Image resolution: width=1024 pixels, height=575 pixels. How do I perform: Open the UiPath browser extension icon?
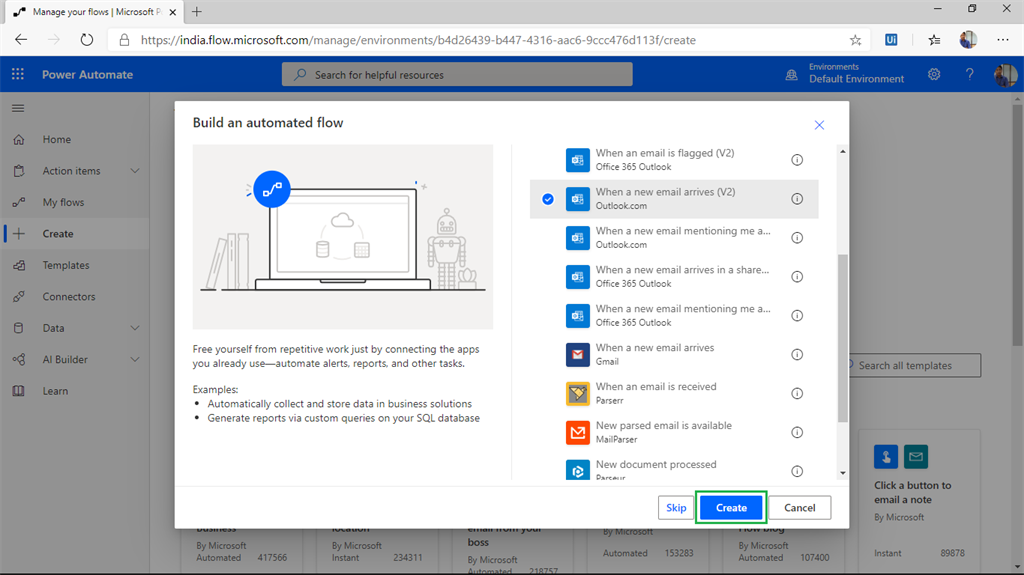click(891, 40)
